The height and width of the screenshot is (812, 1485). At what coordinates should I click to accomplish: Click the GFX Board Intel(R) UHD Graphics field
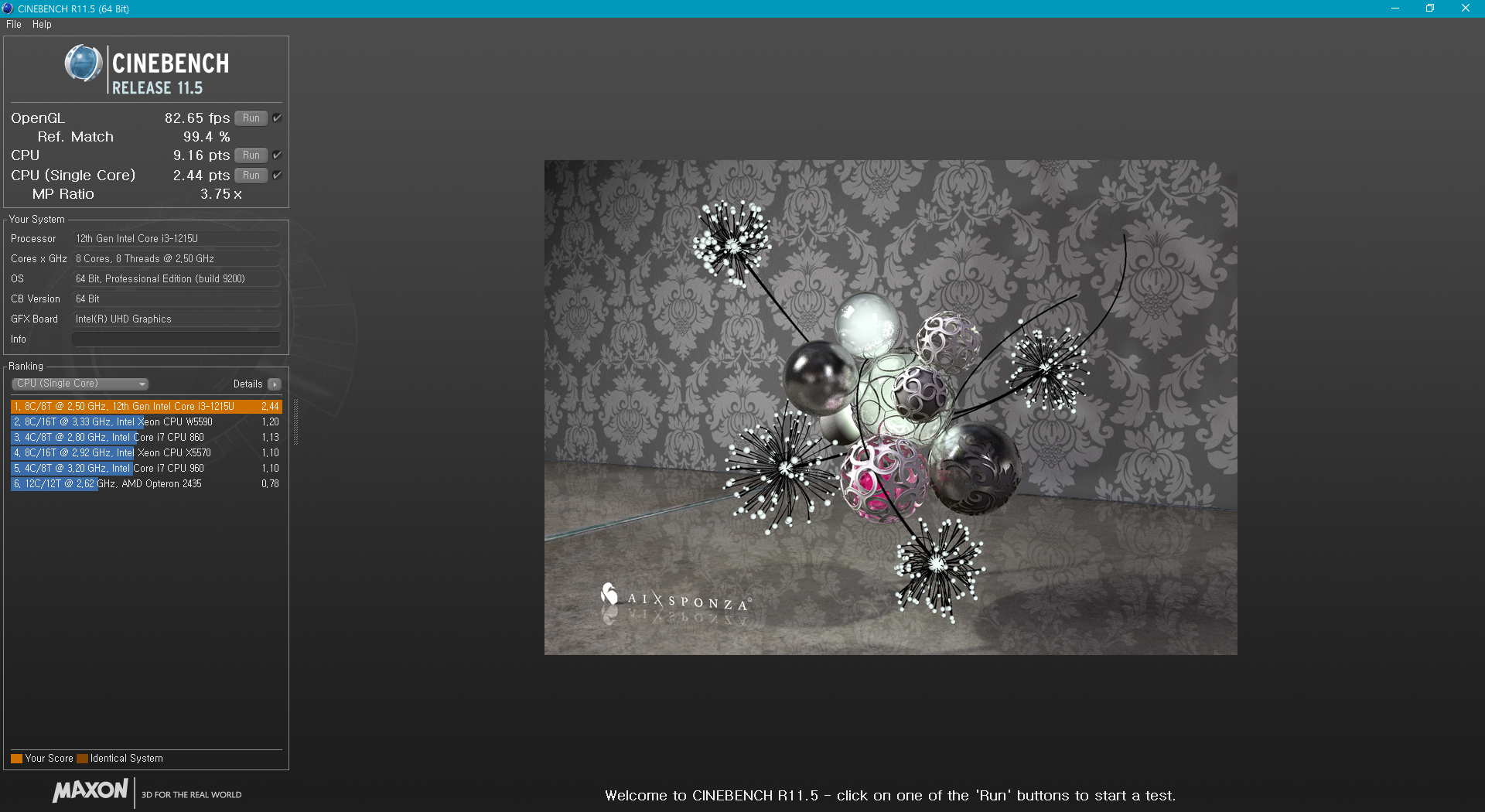coord(176,319)
